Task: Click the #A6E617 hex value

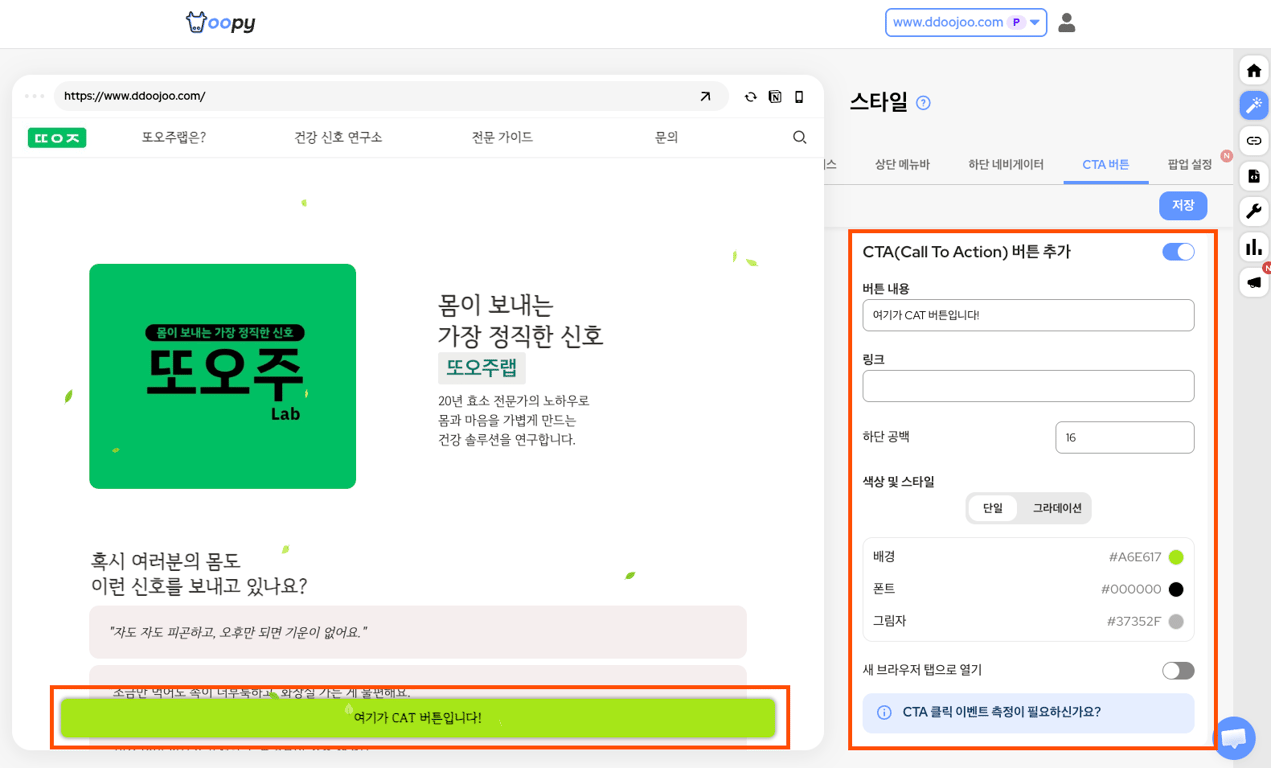Action: click(x=1134, y=557)
